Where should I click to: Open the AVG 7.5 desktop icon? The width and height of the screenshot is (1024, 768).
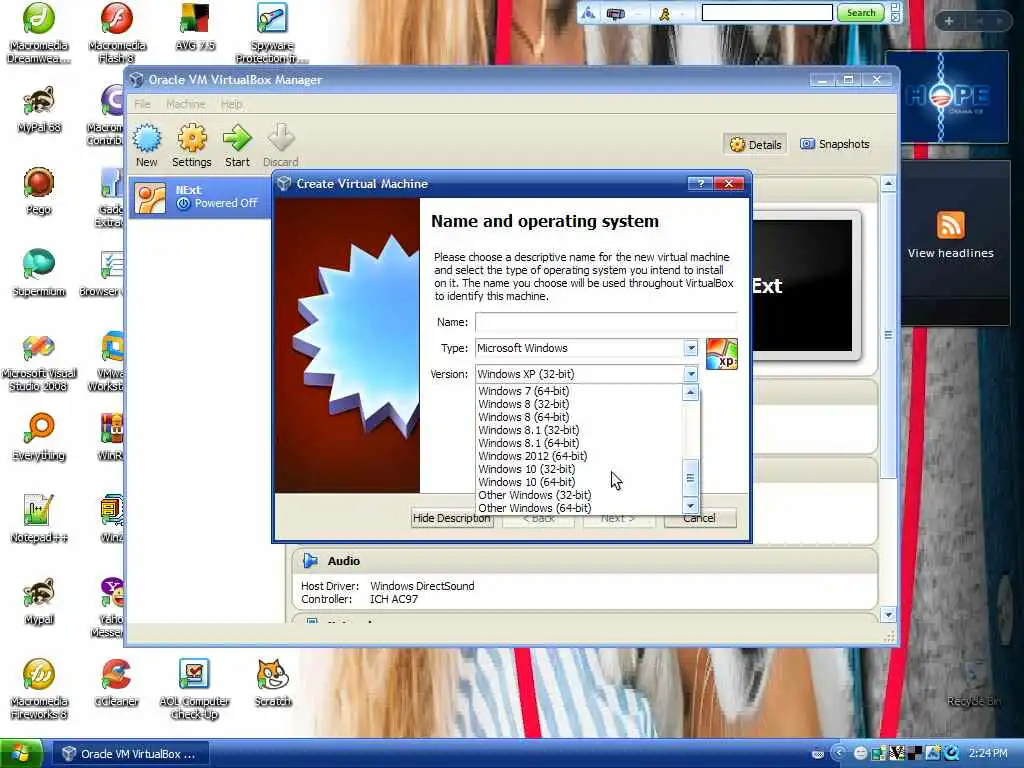tap(195, 27)
